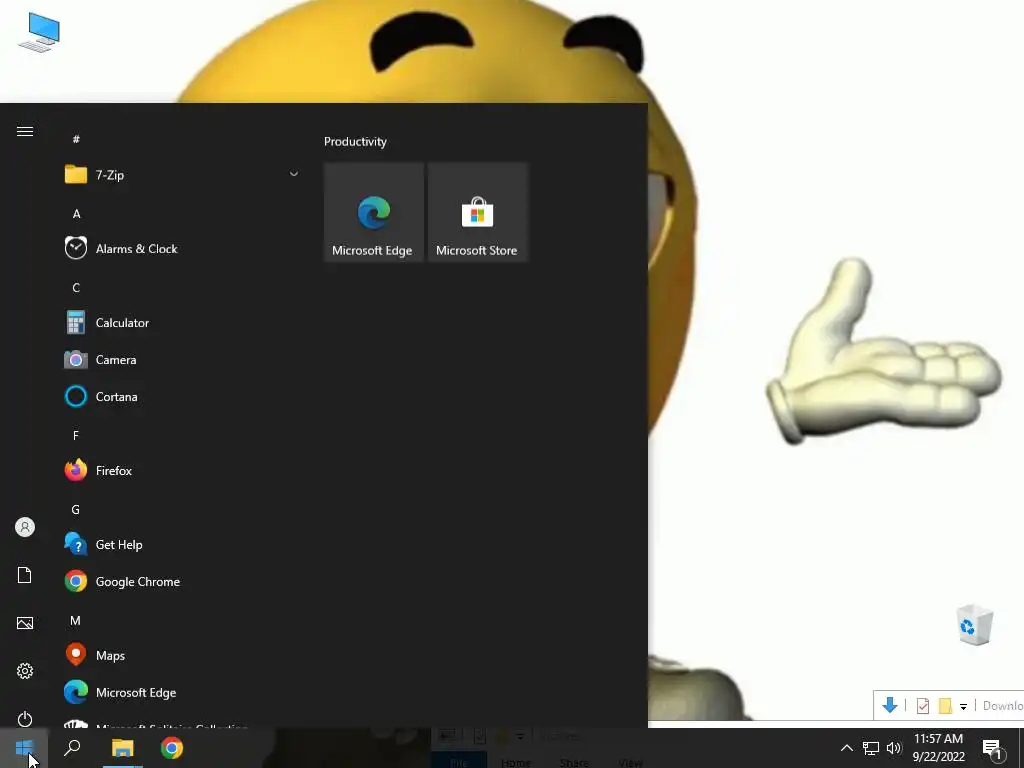Click the 'F' letter group header
The width and height of the screenshot is (1024, 768).
76,435
